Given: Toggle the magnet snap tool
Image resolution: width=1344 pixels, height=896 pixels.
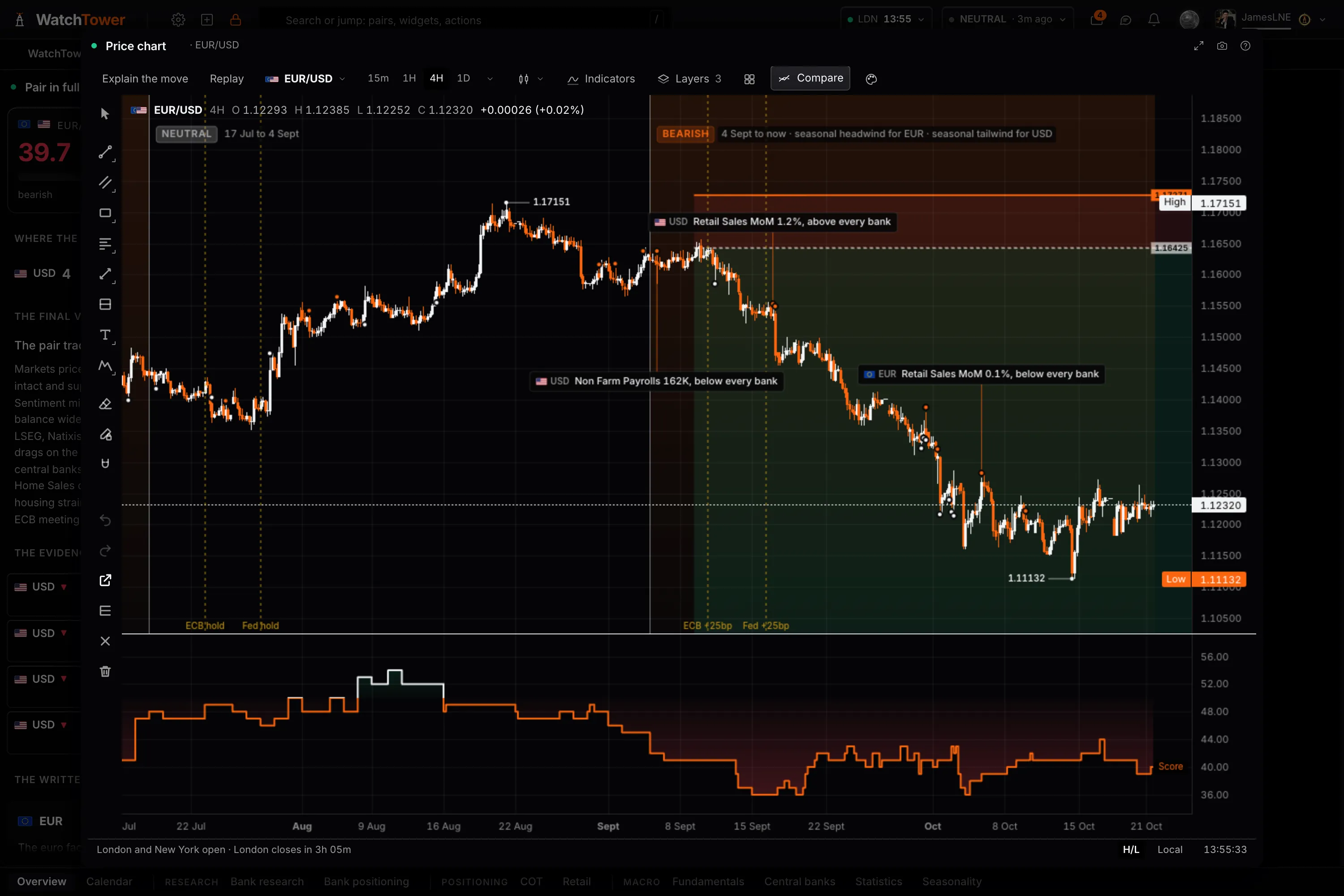Looking at the screenshot, I should pyautogui.click(x=105, y=463).
